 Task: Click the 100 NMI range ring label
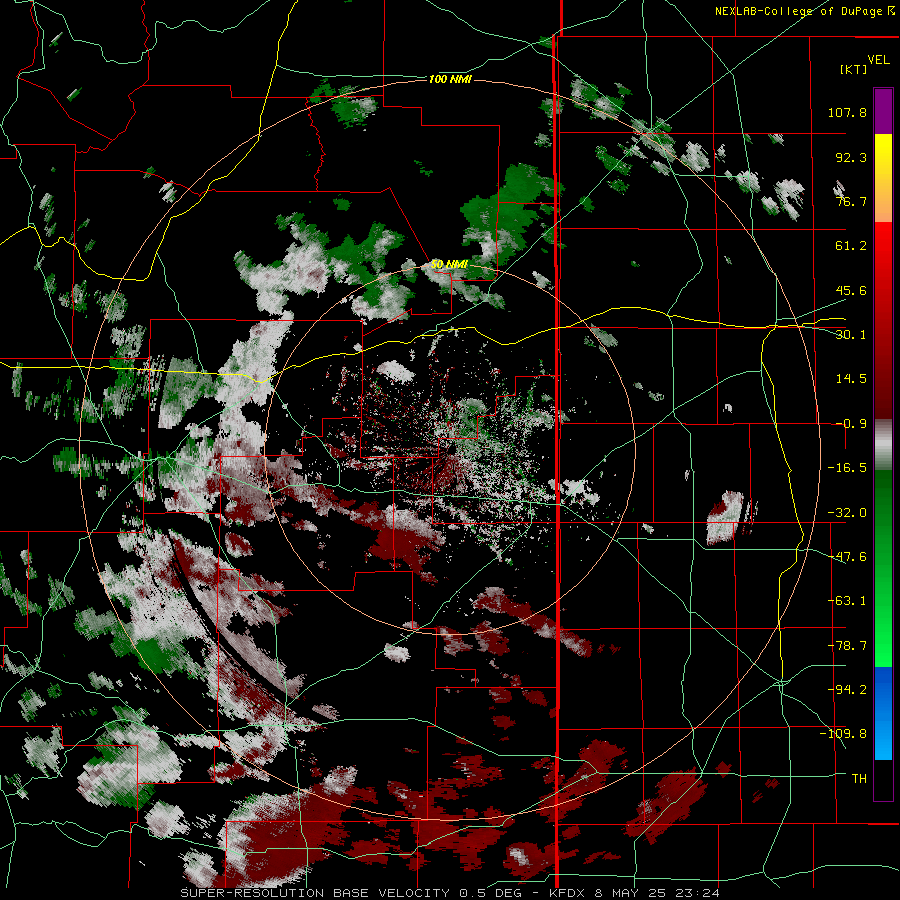[x=450, y=79]
